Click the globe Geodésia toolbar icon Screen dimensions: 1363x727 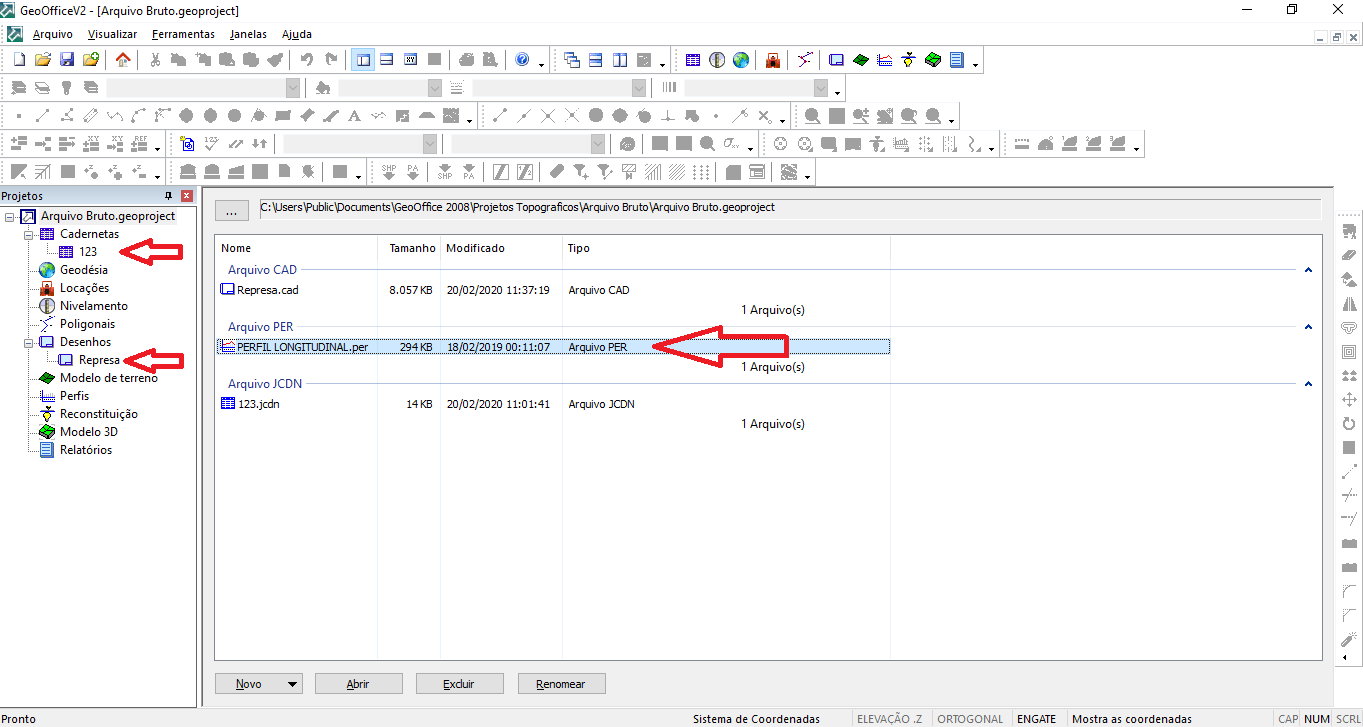pyautogui.click(x=741, y=60)
